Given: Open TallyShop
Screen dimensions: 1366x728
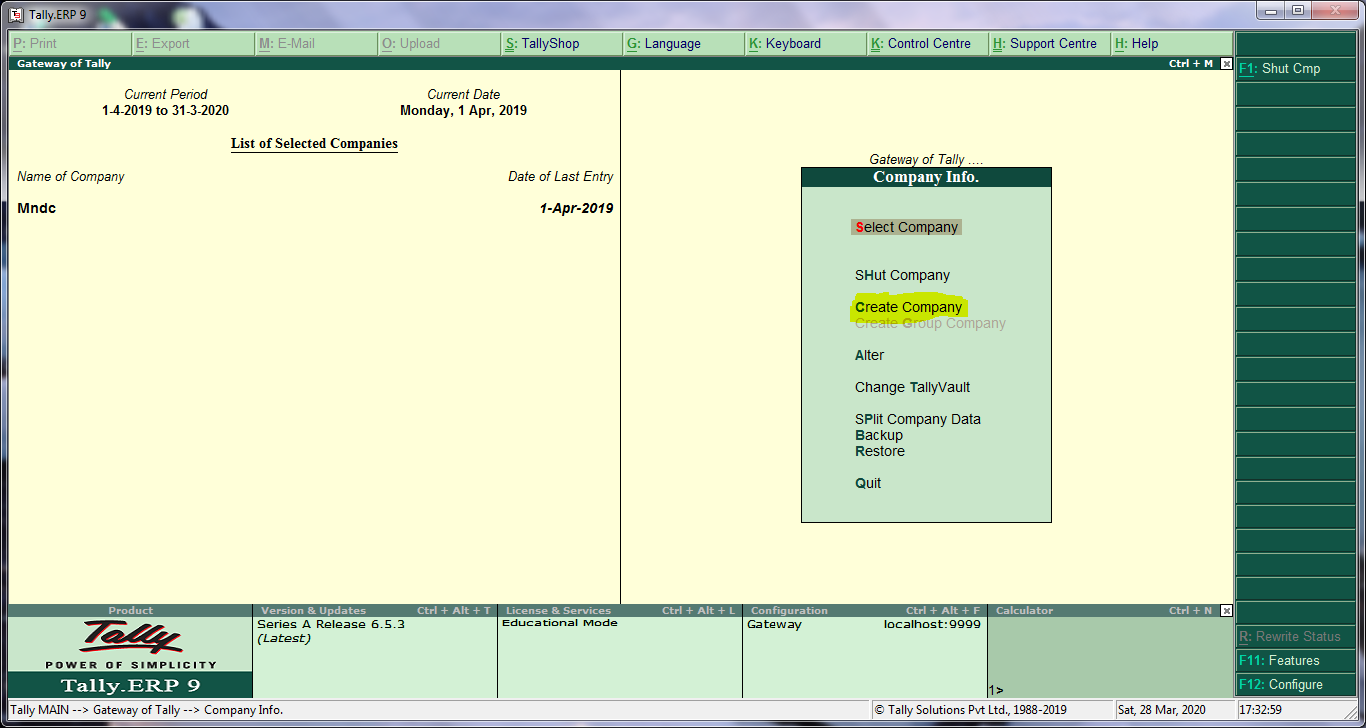Looking at the screenshot, I should [561, 44].
